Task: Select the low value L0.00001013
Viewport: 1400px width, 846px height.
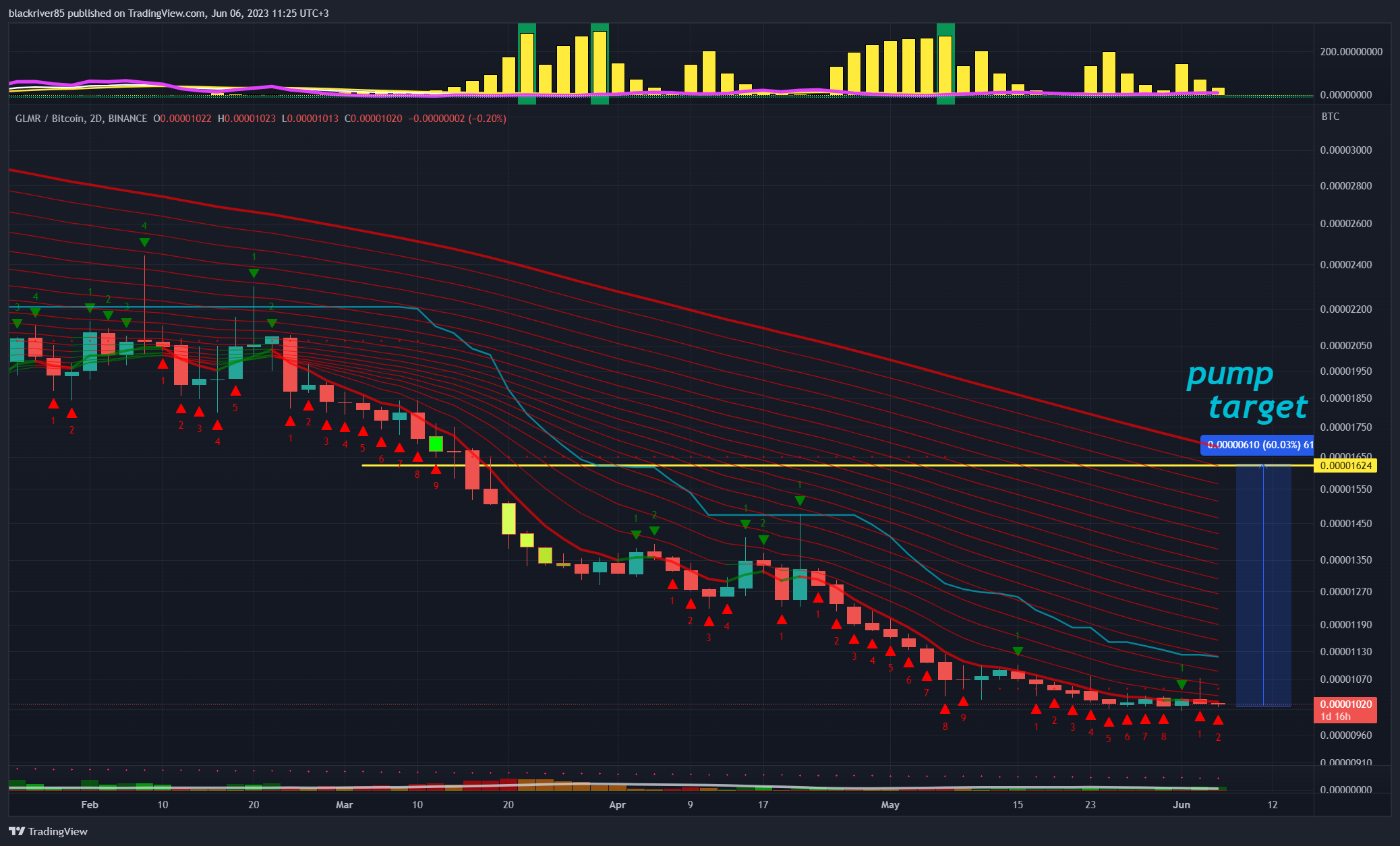Action: pos(310,119)
